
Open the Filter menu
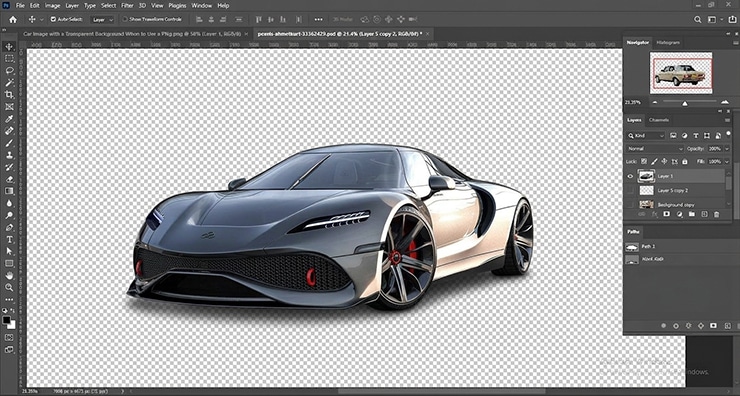(x=127, y=6)
